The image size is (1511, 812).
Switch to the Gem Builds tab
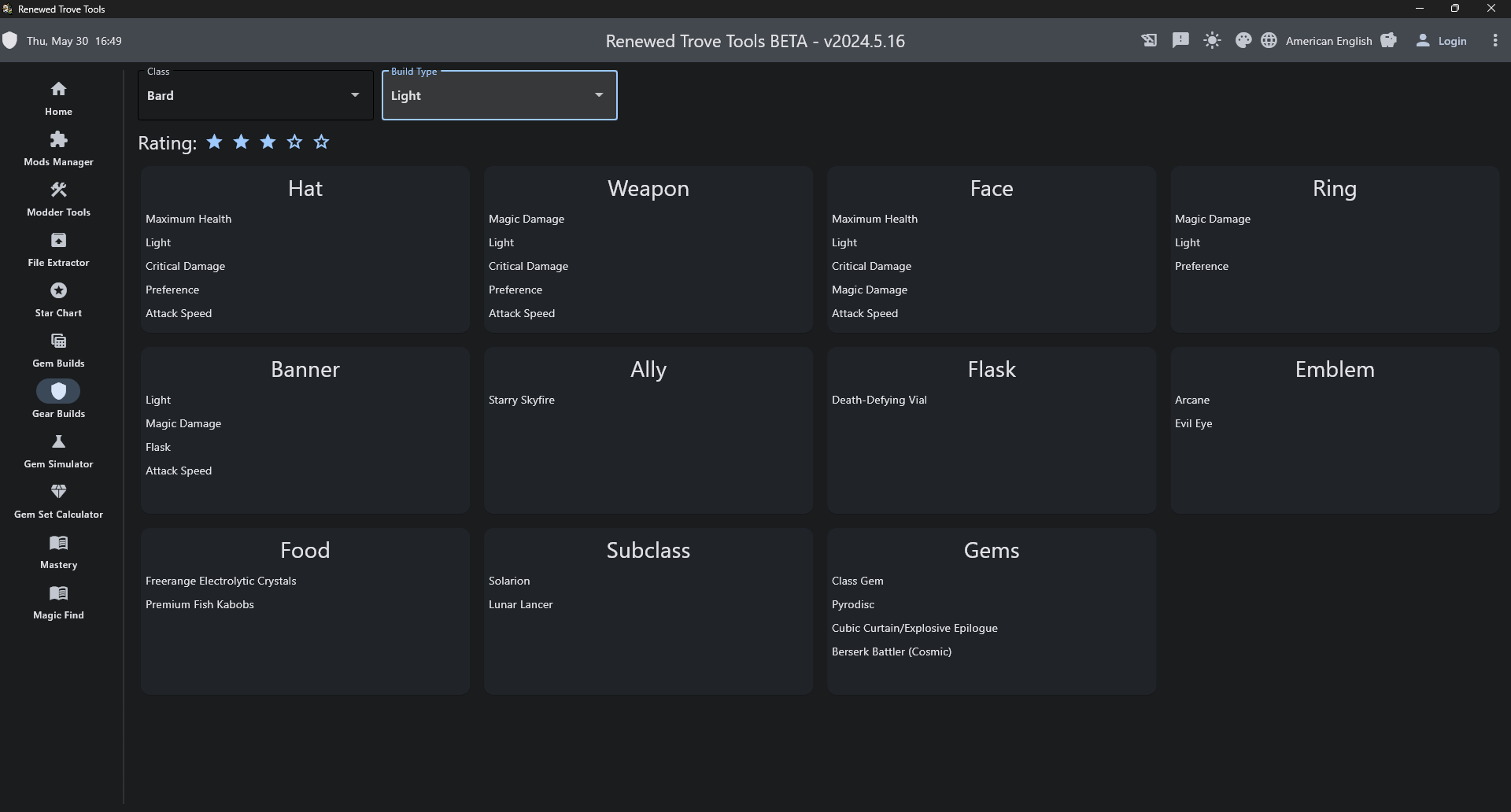(58, 349)
